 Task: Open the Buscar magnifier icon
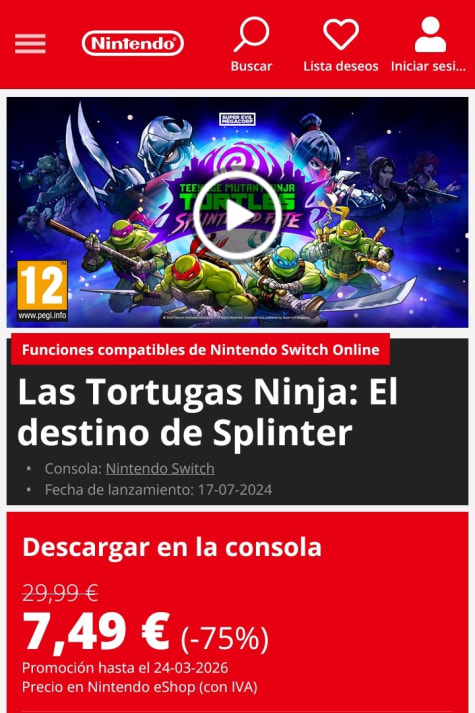tap(251, 34)
